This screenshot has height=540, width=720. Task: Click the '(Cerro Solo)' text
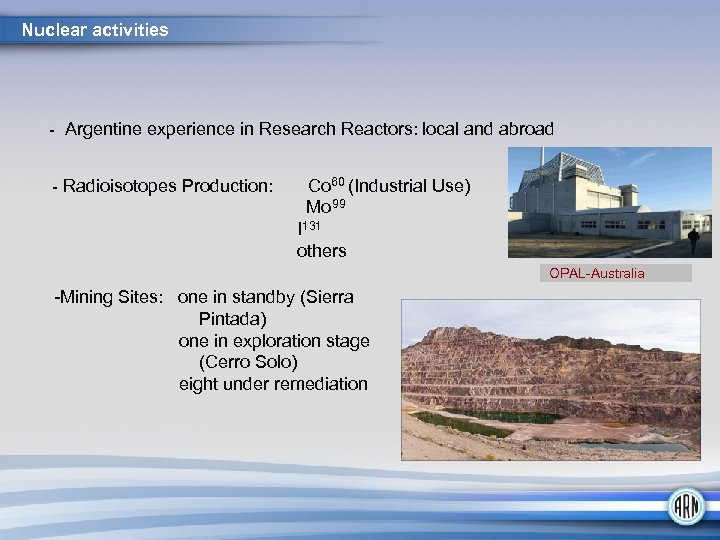click(248, 362)
